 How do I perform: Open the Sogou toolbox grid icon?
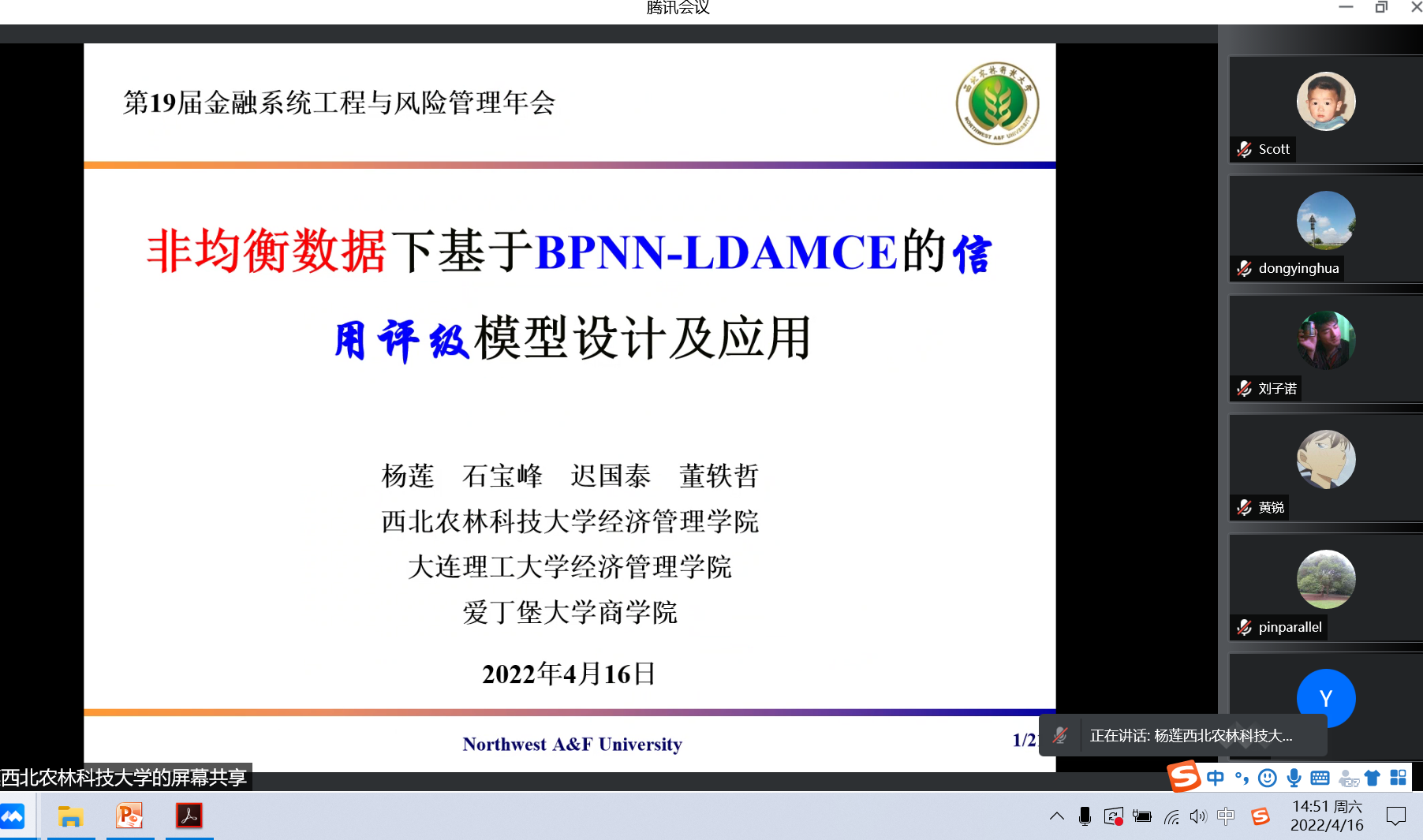(1399, 778)
